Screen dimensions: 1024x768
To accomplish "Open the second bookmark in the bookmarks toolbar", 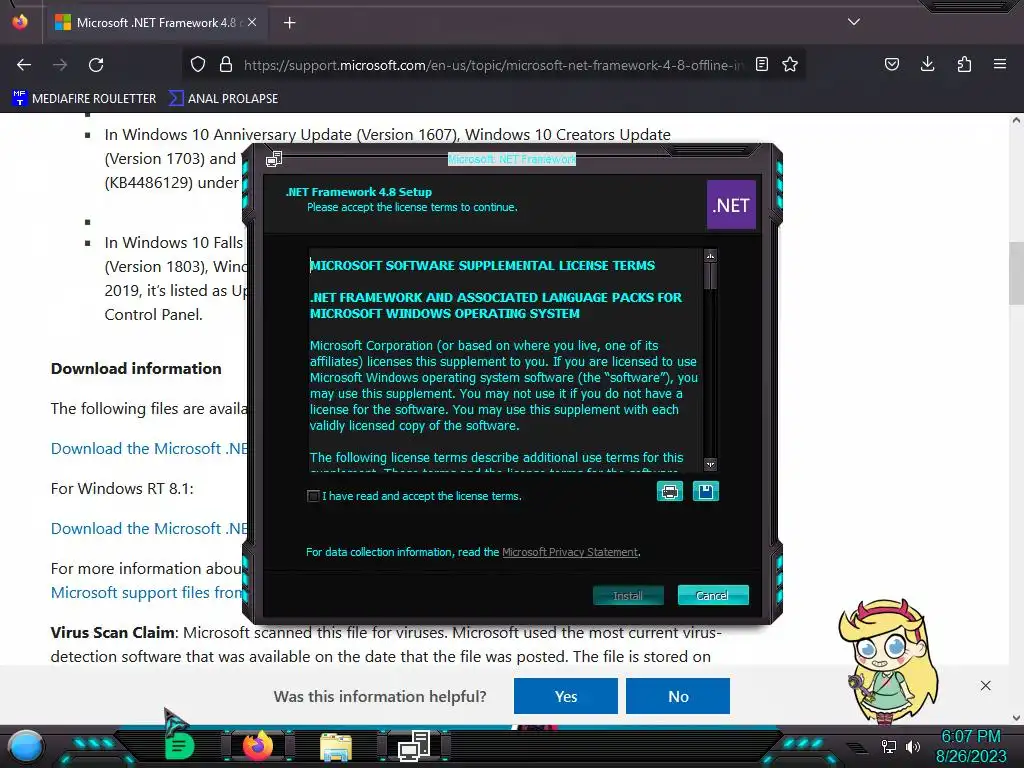I will point(223,99).
